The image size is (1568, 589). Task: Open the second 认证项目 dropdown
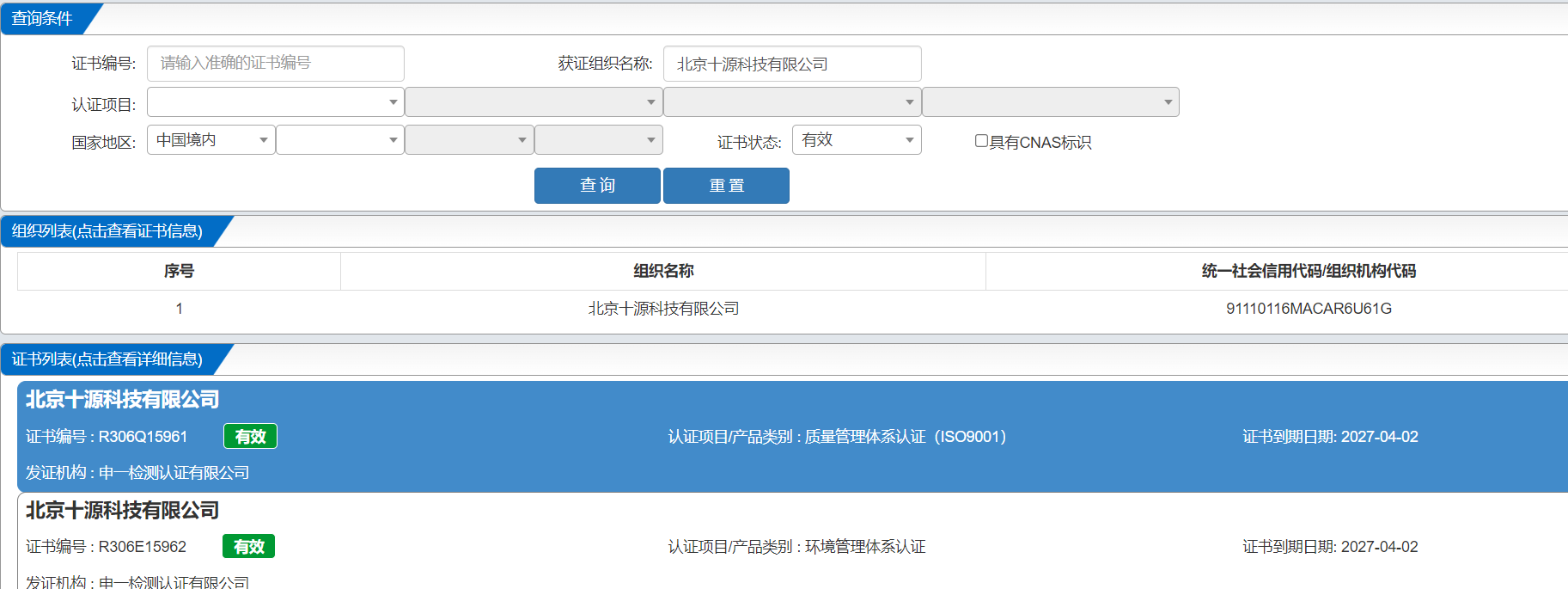(x=534, y=102)
